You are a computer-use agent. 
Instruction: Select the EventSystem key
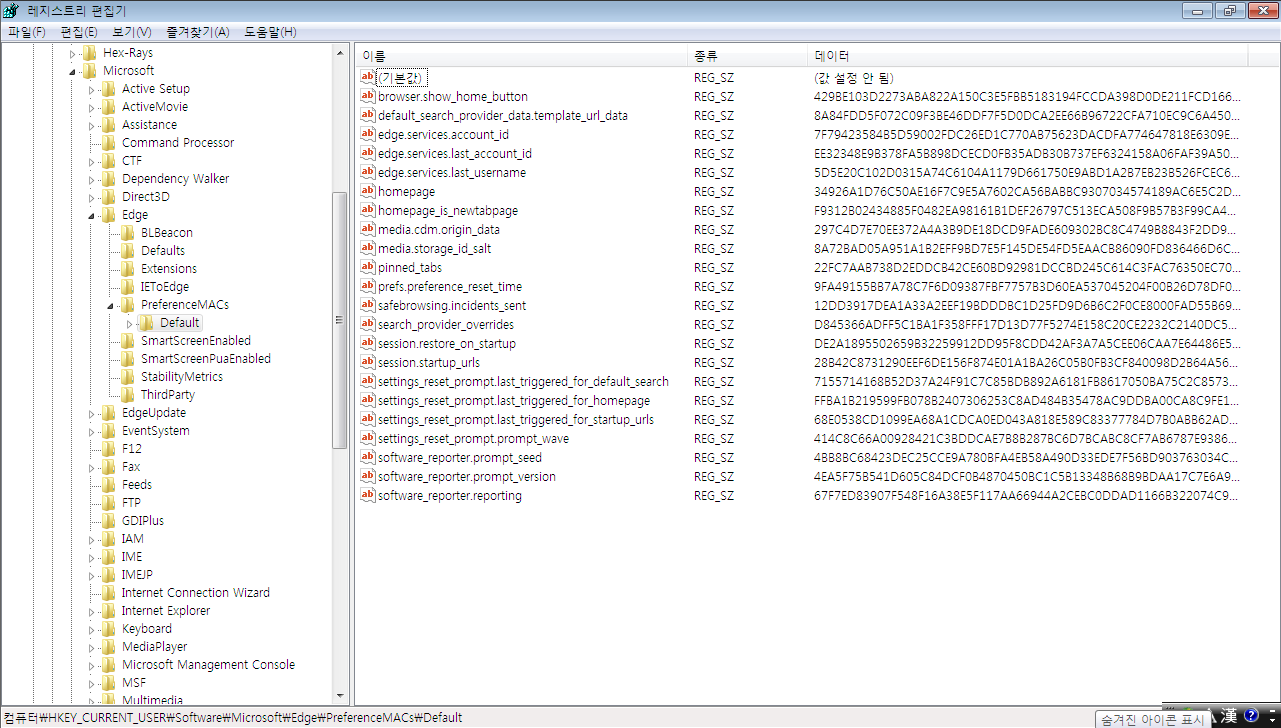pyautogui.click(x=155, y=431)
